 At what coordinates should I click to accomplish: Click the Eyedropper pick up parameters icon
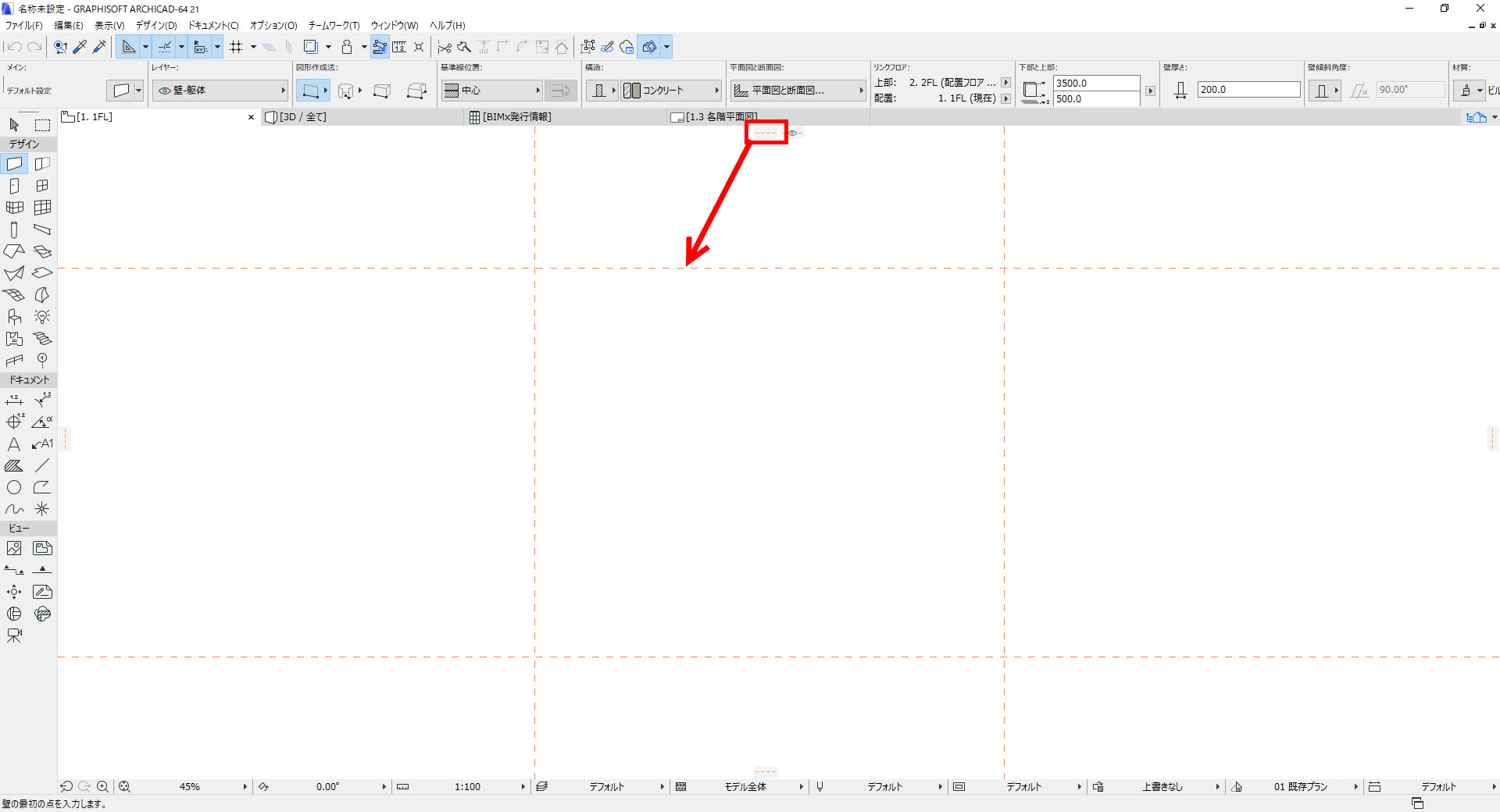(x=80, y=47)
